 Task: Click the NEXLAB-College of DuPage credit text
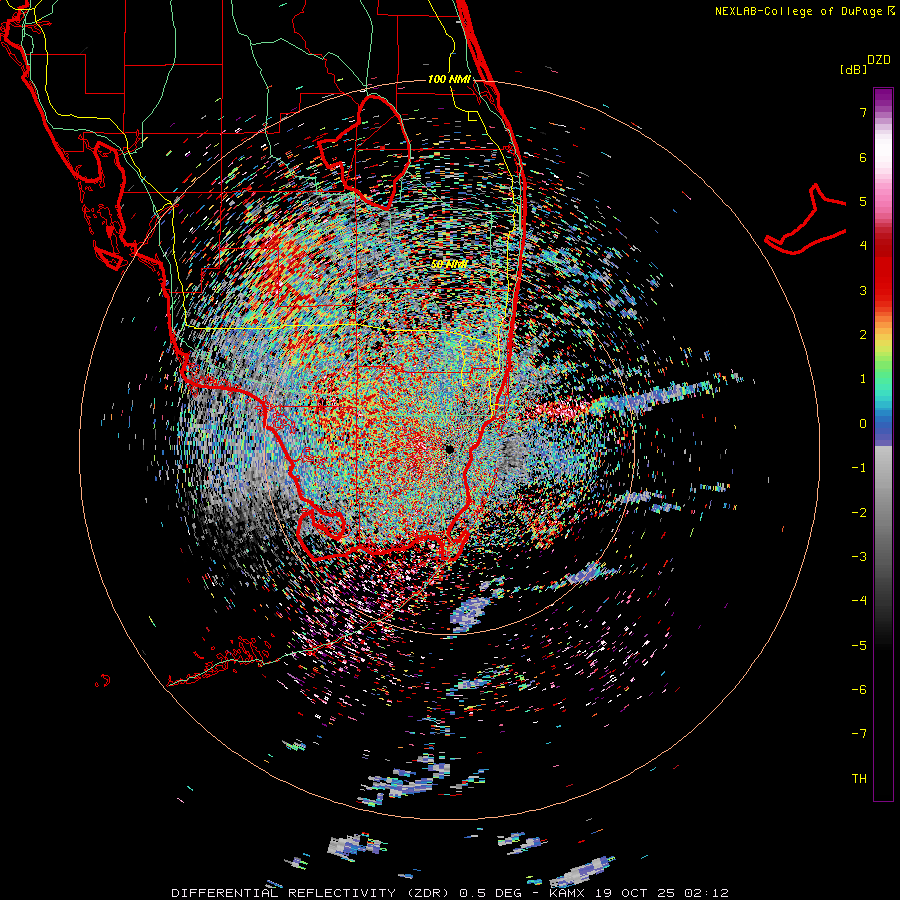click(805, 11)
